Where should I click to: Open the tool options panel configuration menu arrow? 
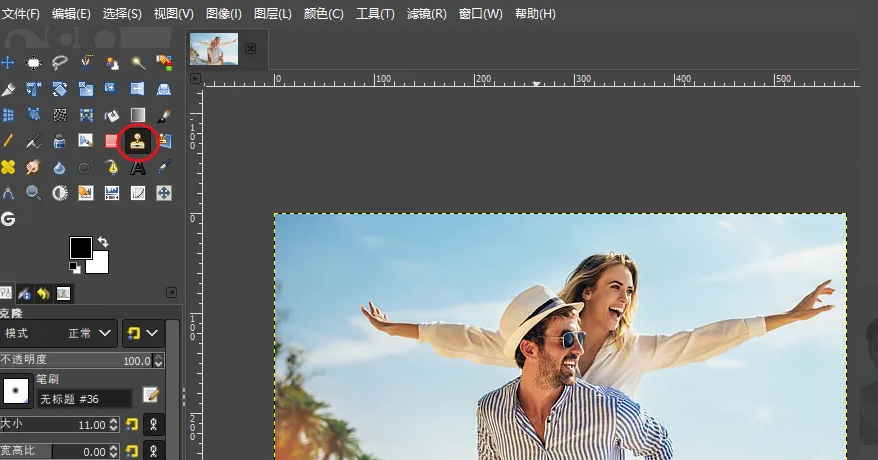(171, 292)
